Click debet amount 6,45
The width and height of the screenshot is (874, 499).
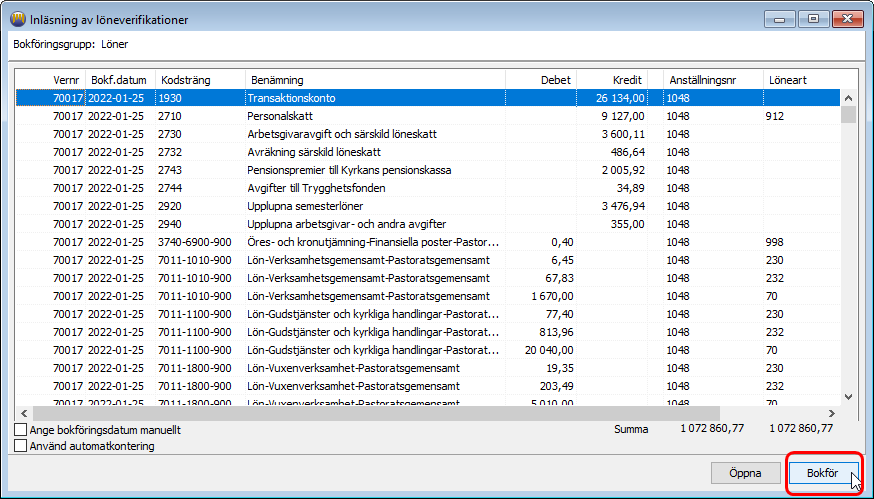562,260
